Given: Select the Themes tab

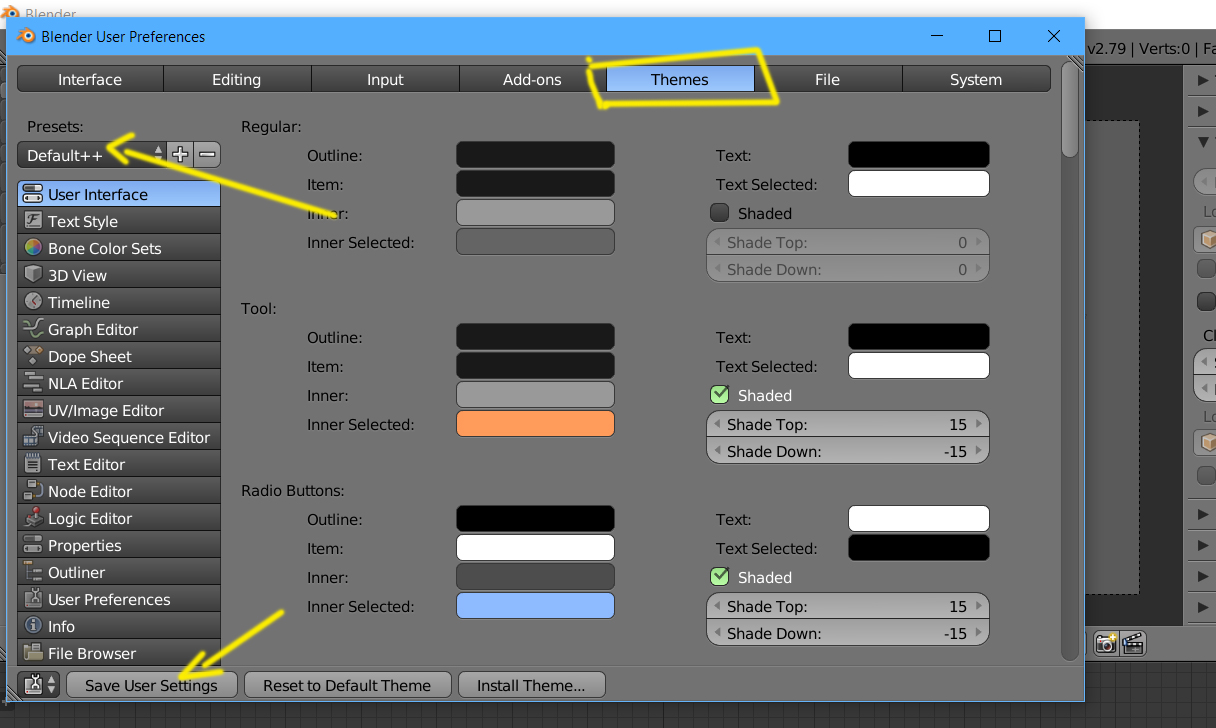Looking at the screenshot, I should tap(680, 79).
